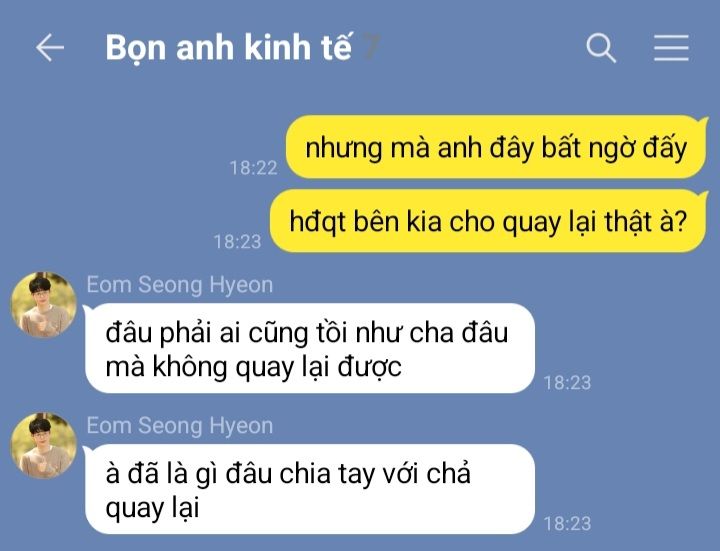Click the sender name above 'à đã là gì' message
Image resolution: width=720 pixels, height=551 pixels.
(x=180, y=426)
